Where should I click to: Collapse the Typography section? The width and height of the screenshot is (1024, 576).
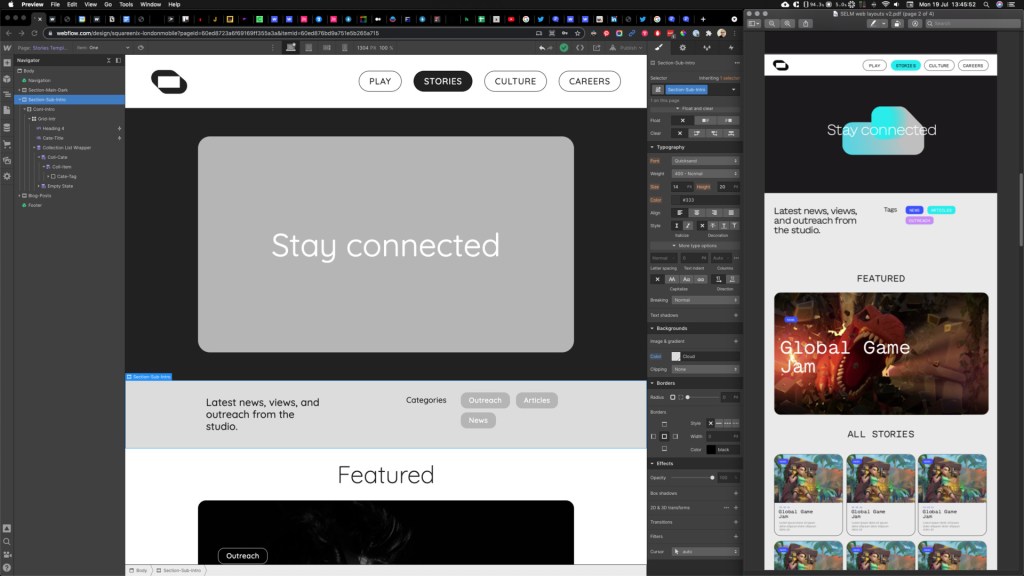coord(652,147)
